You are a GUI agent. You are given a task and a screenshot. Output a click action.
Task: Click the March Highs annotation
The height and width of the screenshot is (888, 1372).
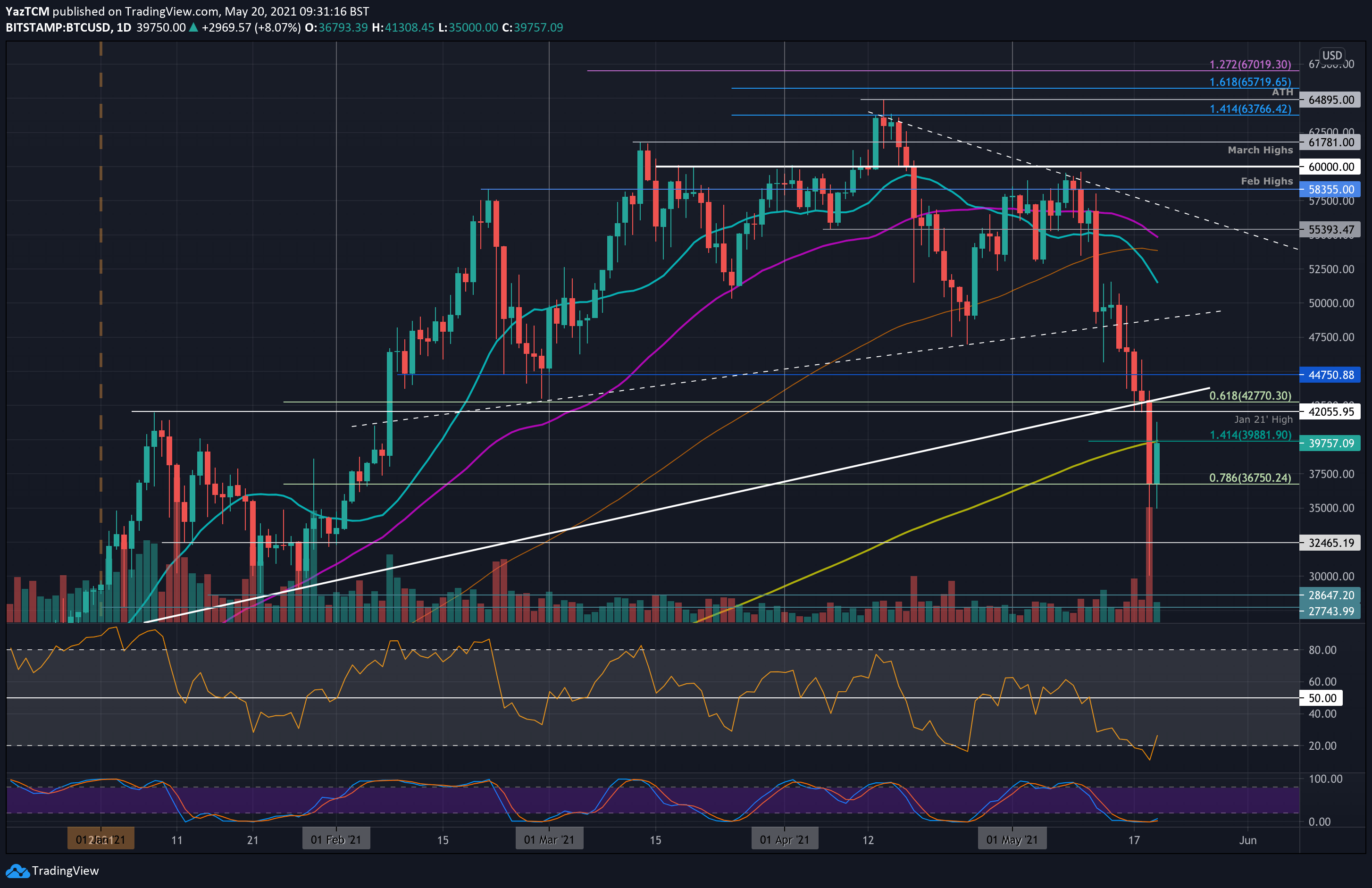[x=1260, y=150]
